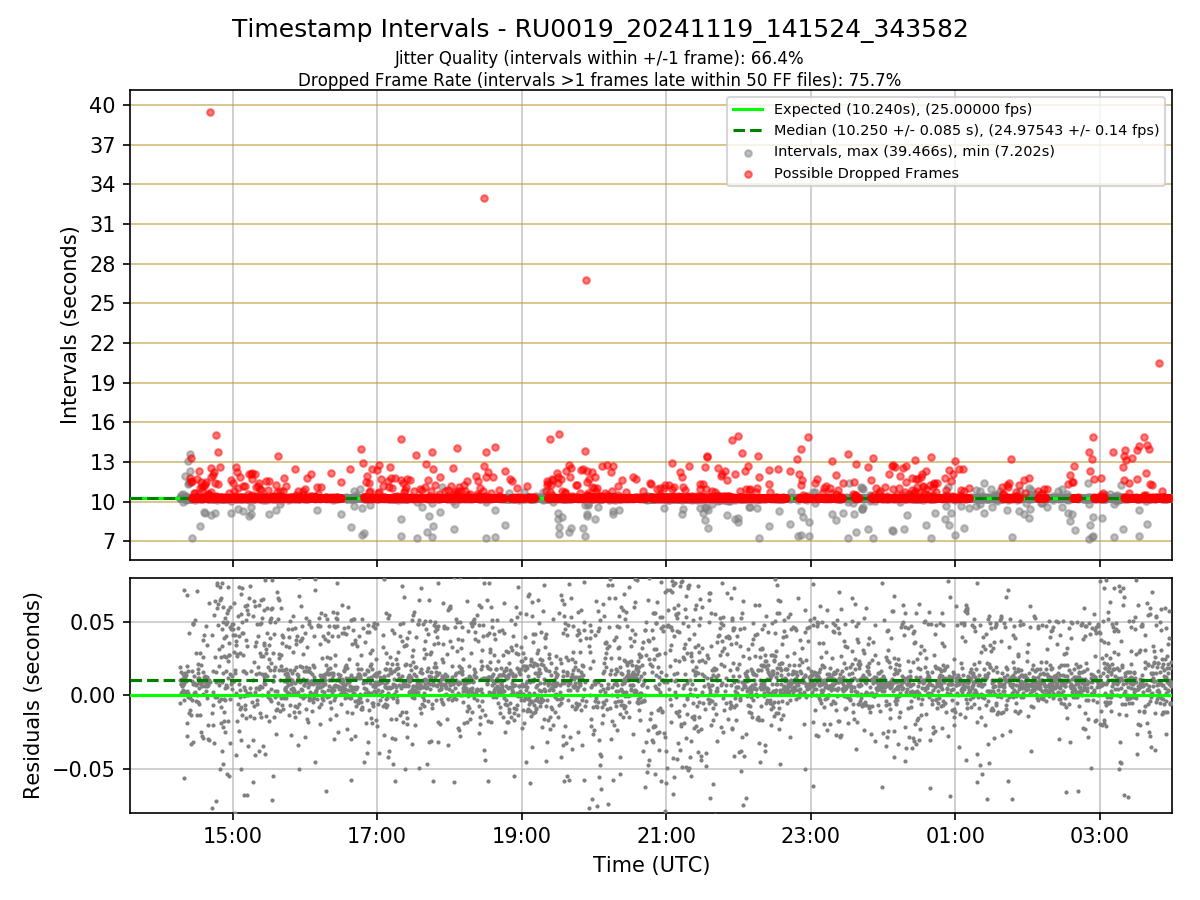Click the plot title Timestamp Intervals text
The image size is (1200, 900).
tap(600, 29)
